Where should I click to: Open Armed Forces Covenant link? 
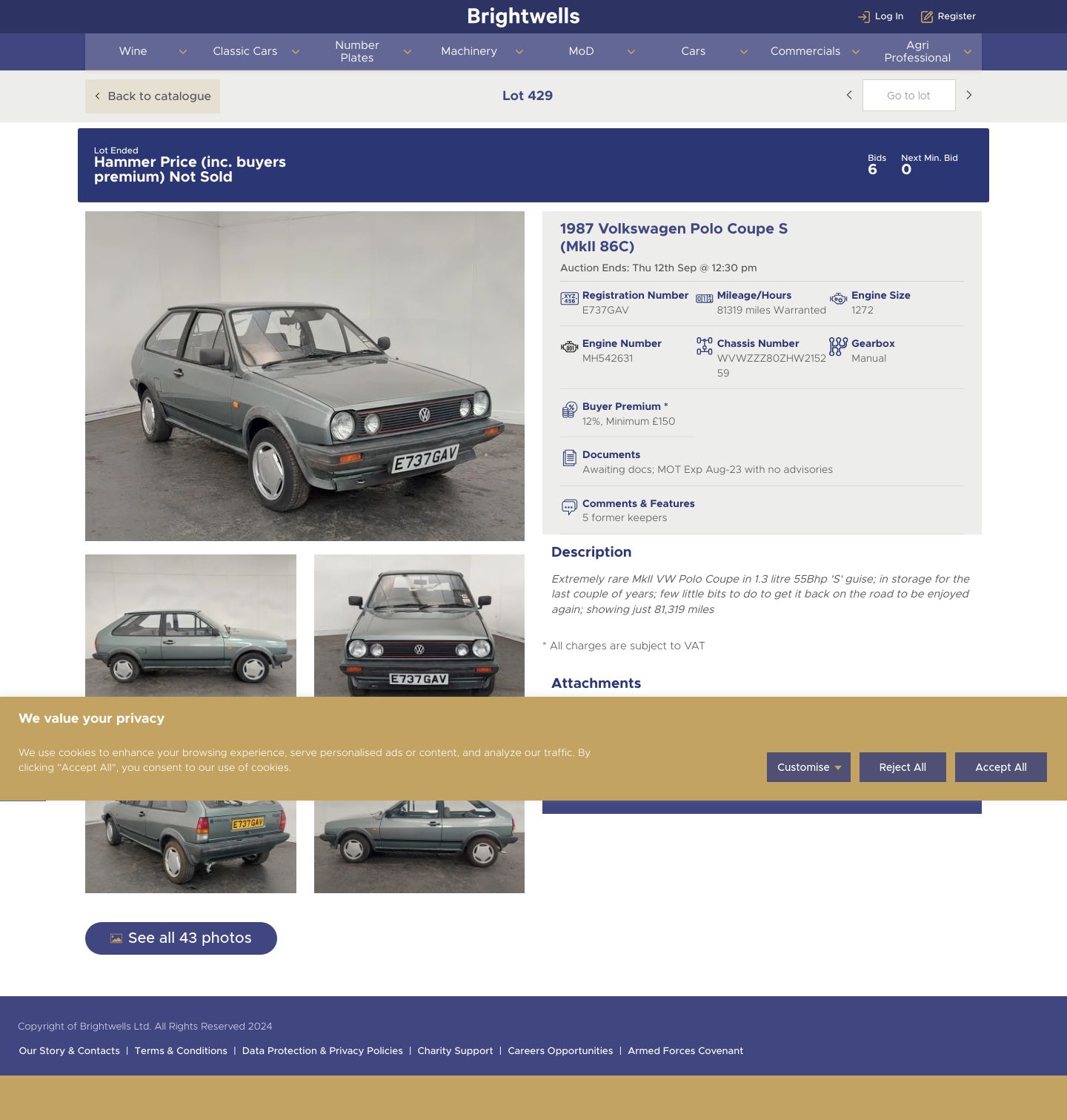[685, 1051]
